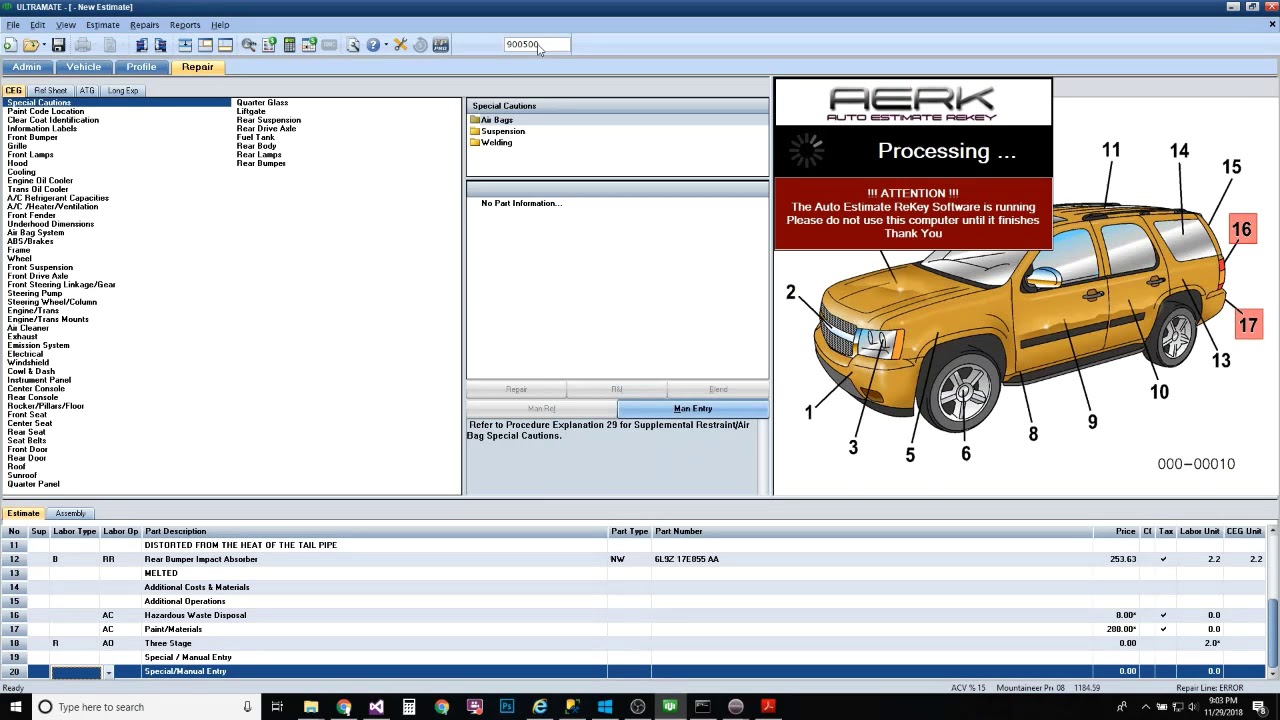Select Engine Oil Cooler in the list

tap(40, 181)
